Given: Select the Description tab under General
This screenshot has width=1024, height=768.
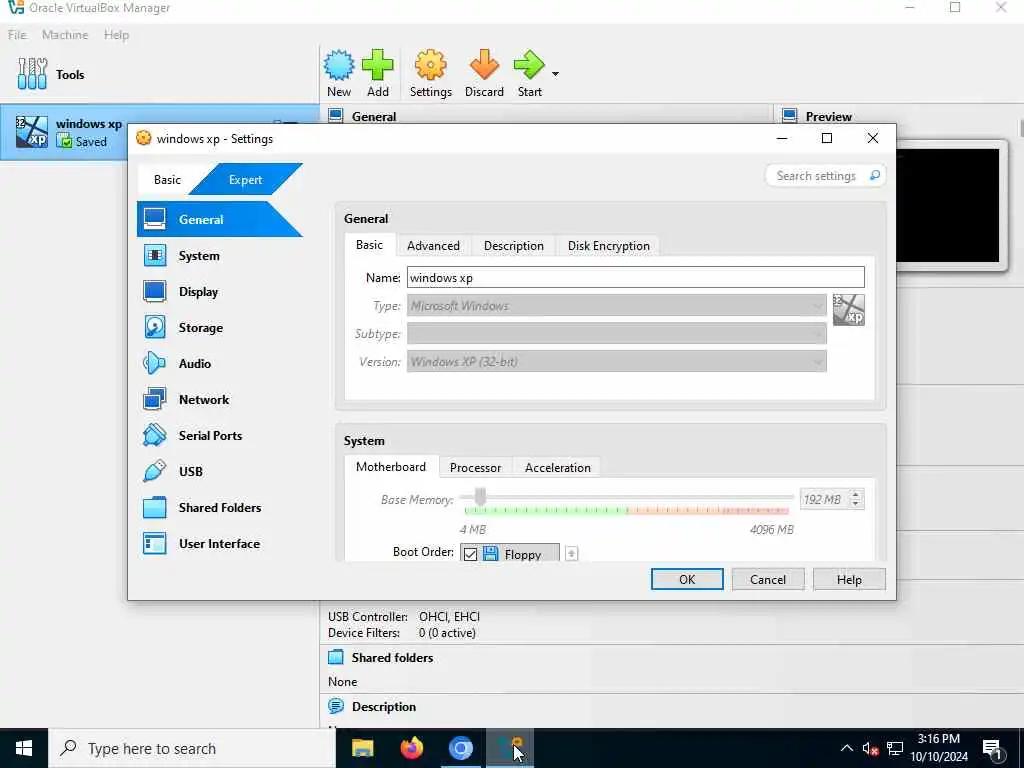Looking at the screenshot, I should click(513, 246).
